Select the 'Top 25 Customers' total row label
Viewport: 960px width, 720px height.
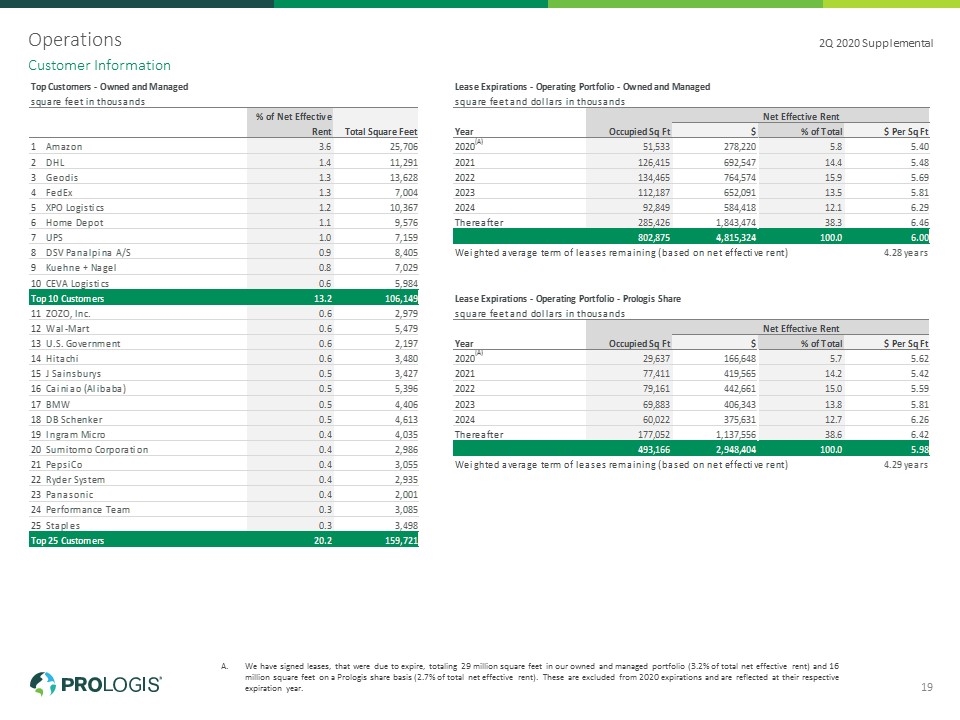(67, 541)
